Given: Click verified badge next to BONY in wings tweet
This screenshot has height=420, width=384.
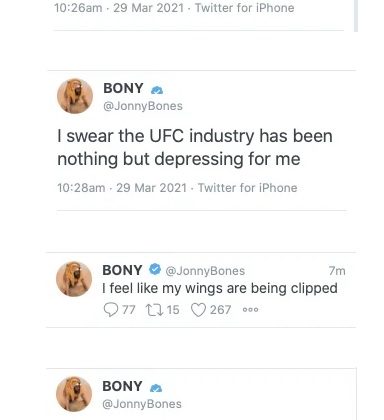Looking at the screenshot, I should 155,269.
